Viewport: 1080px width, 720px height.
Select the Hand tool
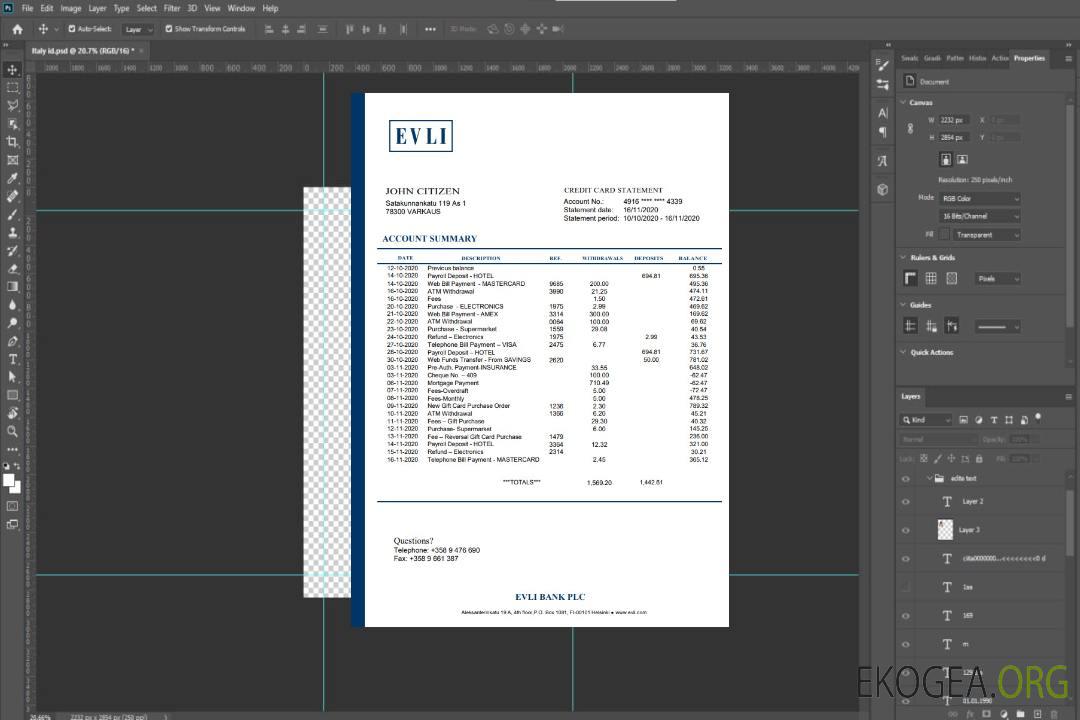point(12,413)
